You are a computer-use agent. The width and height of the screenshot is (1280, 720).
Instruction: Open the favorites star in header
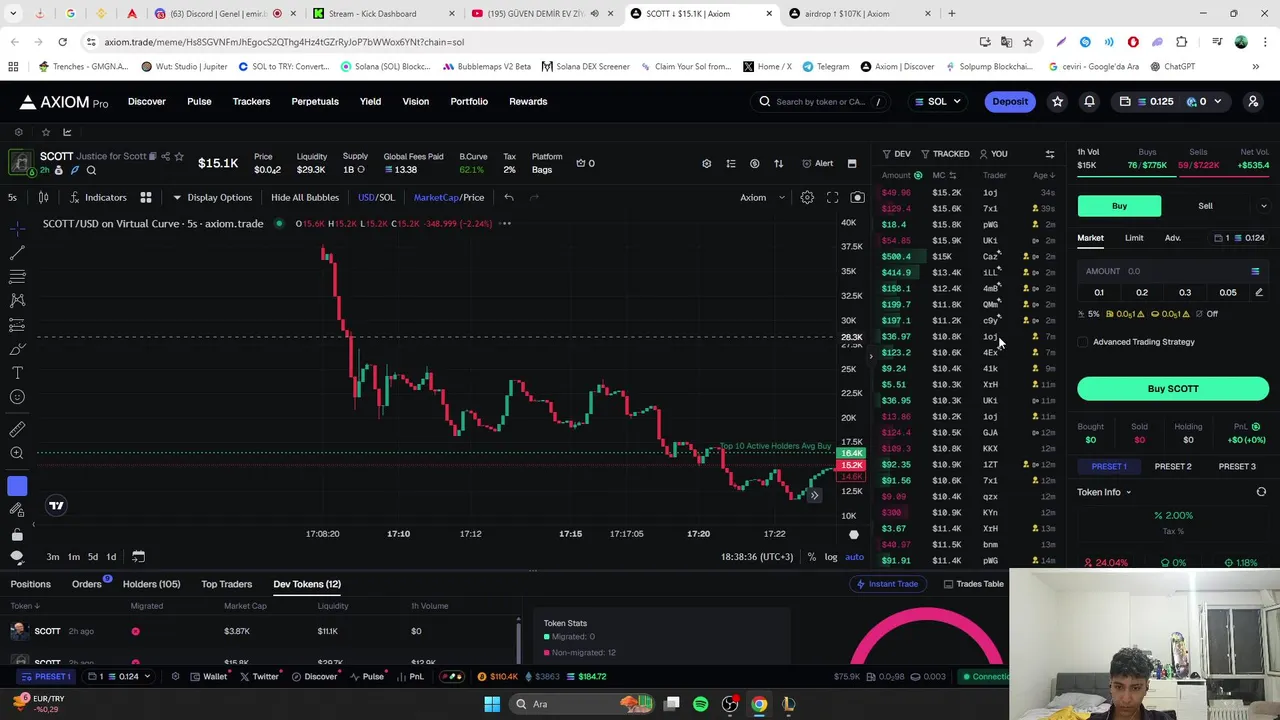click(x=1057, y=101)
